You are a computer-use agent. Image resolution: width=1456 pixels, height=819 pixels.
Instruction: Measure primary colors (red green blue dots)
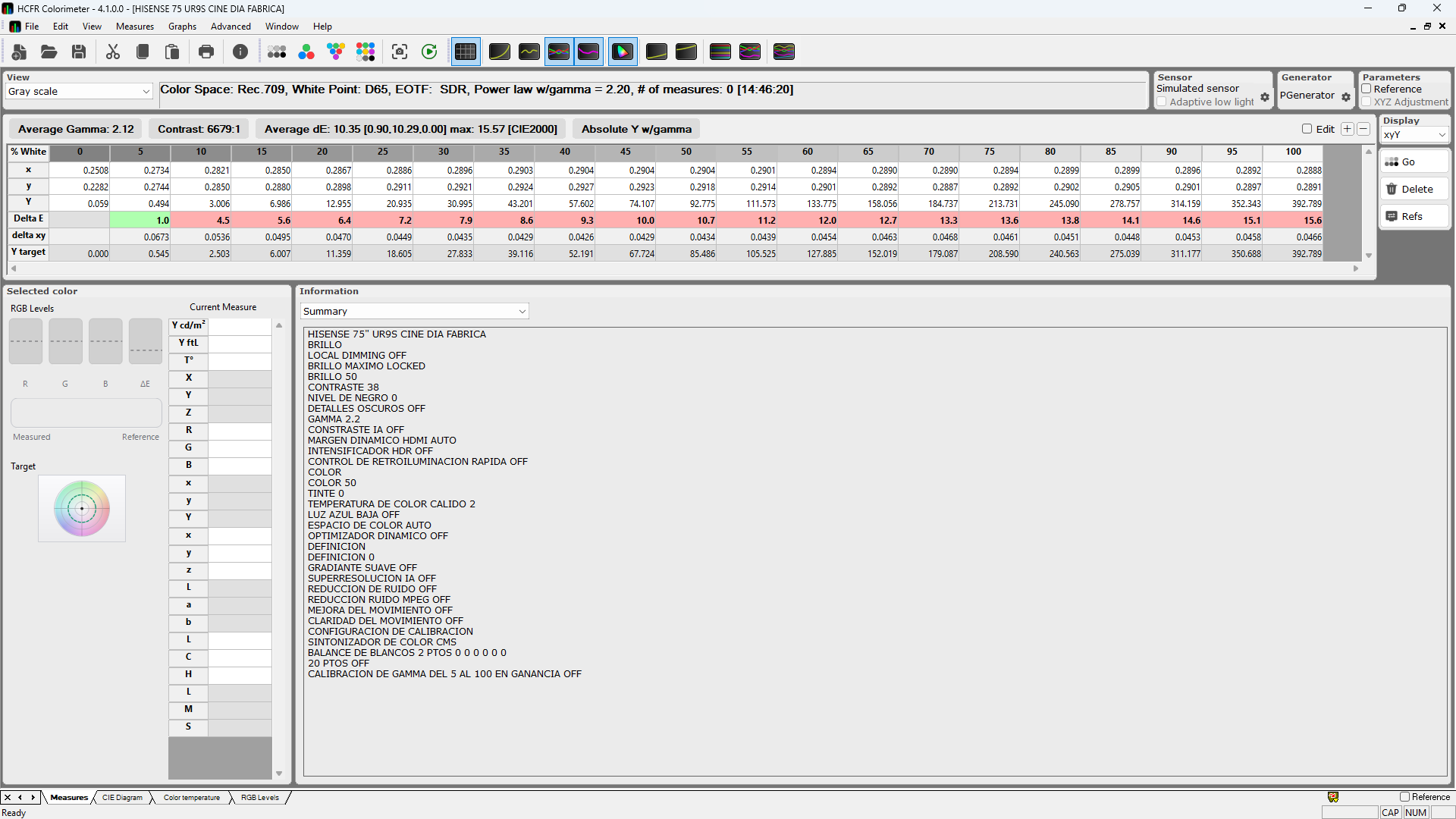click(x=306, y=52)
